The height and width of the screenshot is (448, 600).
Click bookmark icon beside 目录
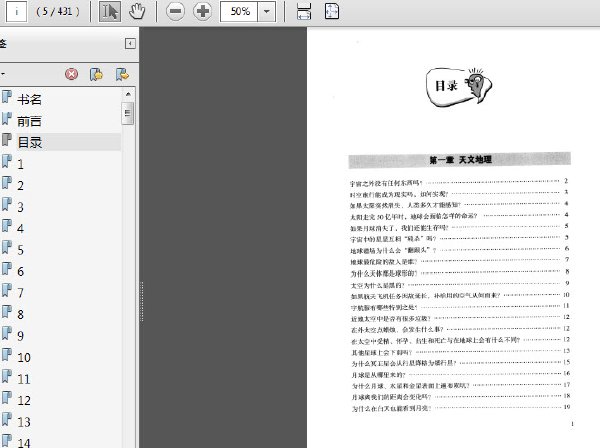[x=7, y=140]
